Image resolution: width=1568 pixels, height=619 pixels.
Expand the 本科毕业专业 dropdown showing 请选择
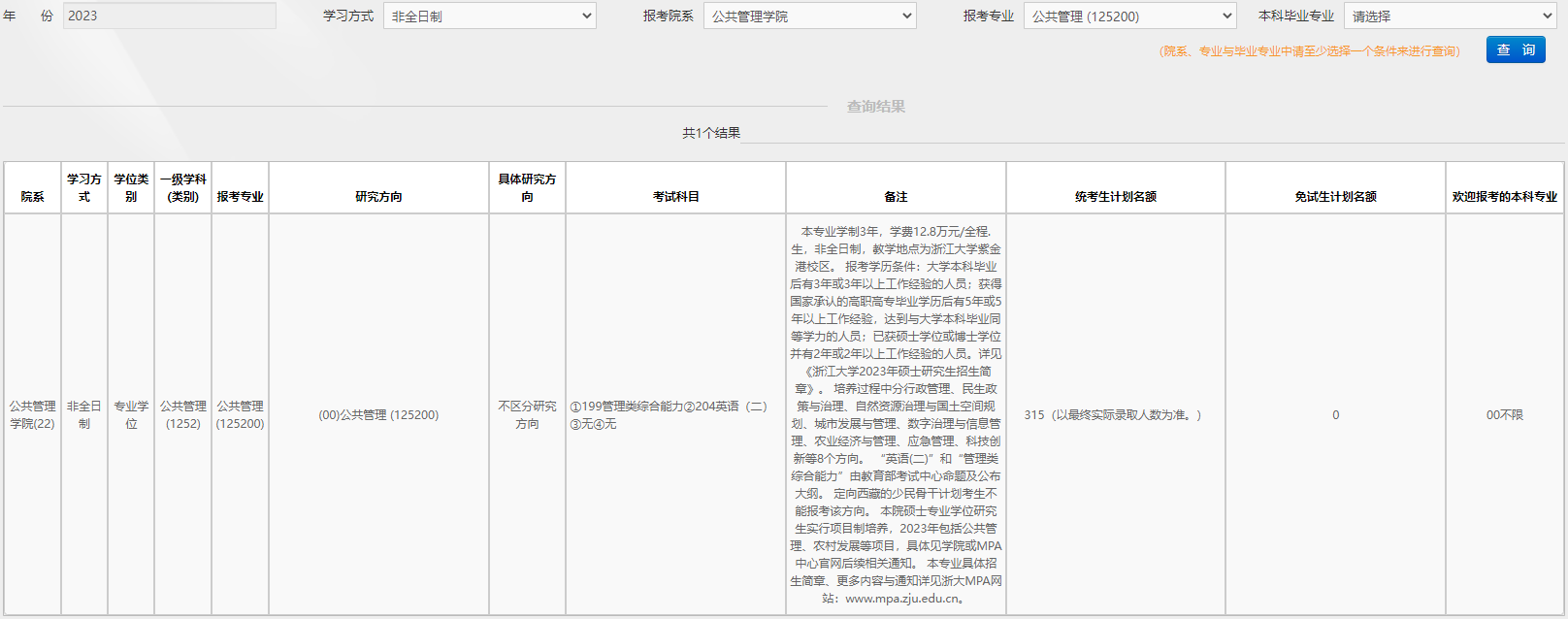coord(1450,16)
